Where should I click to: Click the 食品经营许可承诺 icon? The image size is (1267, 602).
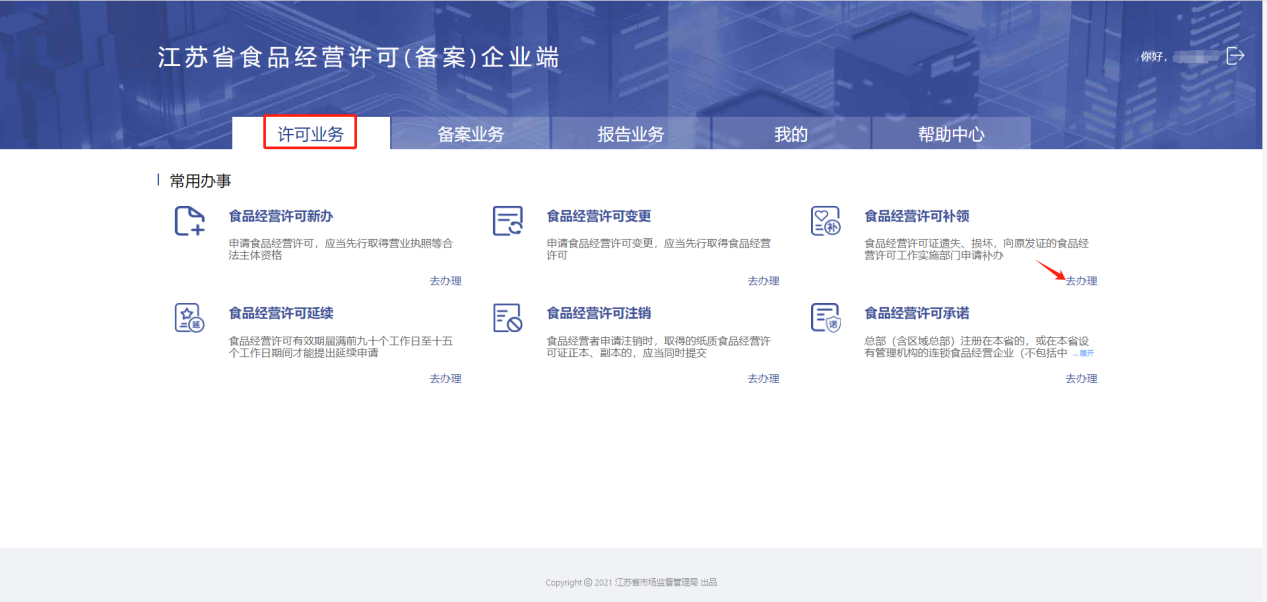[x=825, y=318]
